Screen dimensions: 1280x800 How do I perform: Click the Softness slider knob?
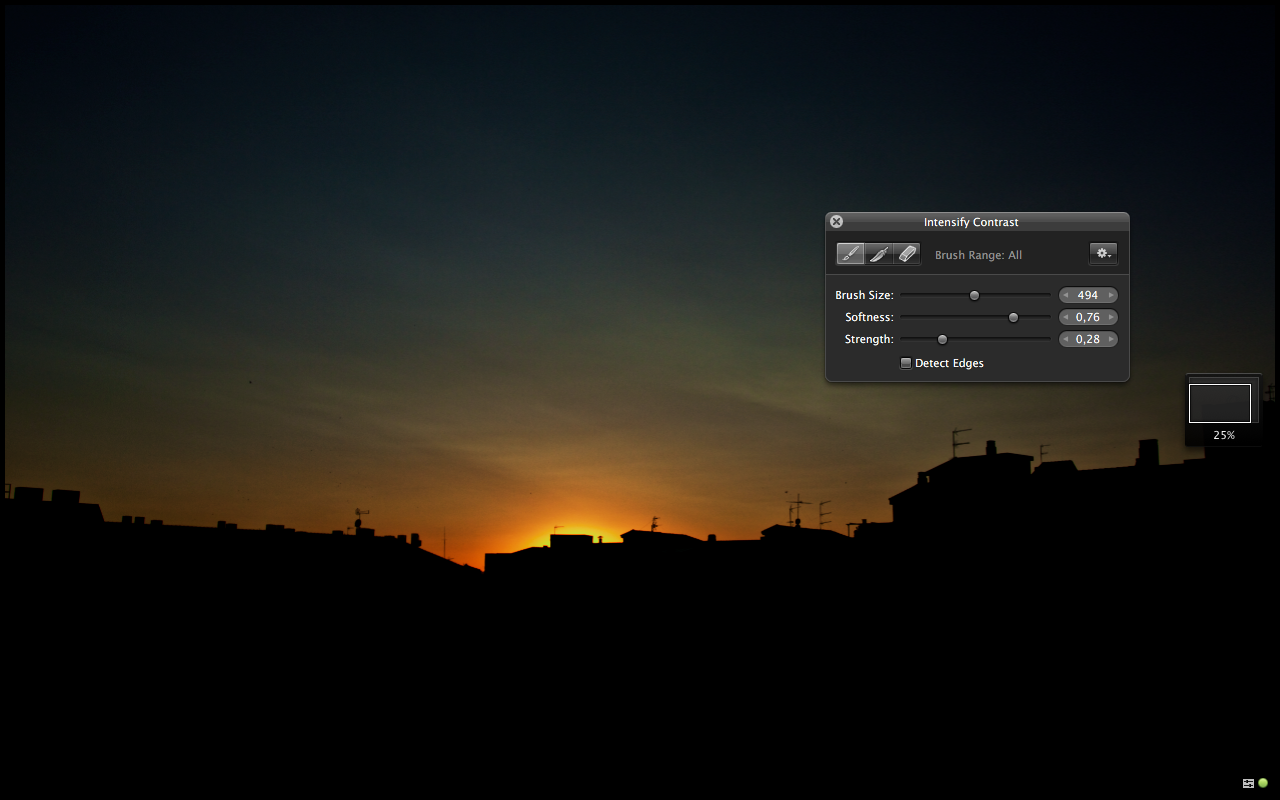pyautogui.click(x=1013, y=317)
